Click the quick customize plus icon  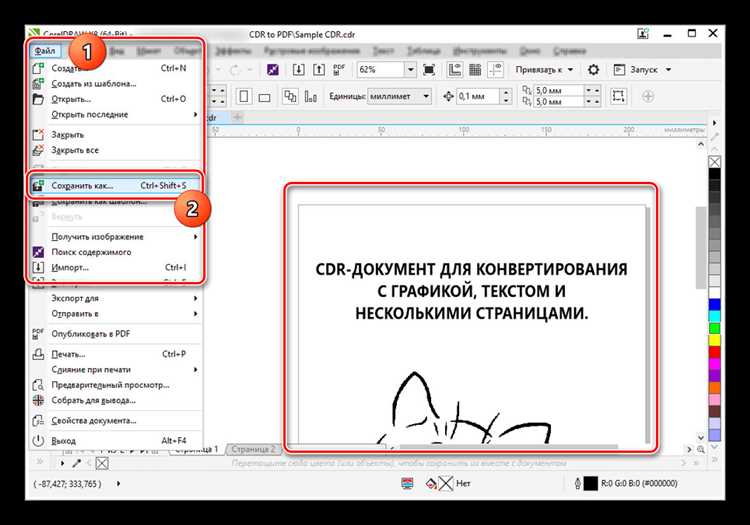pos(648,97)
